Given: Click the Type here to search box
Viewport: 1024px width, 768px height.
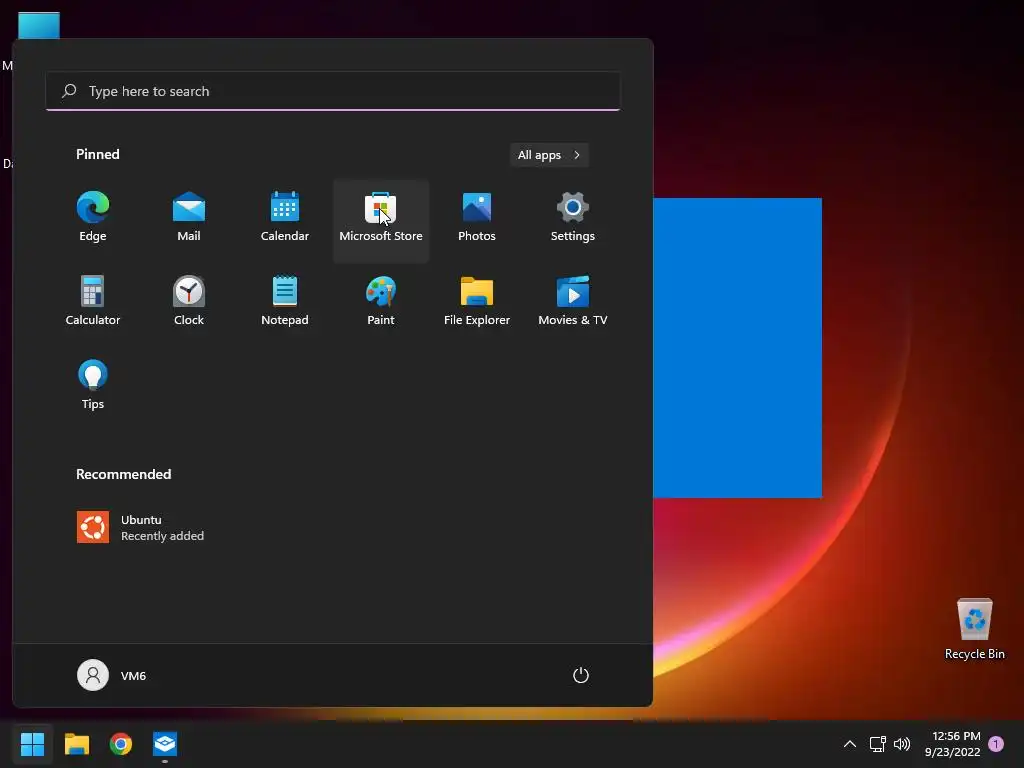Looking at the screenshot, I should [x=333, y=91].
